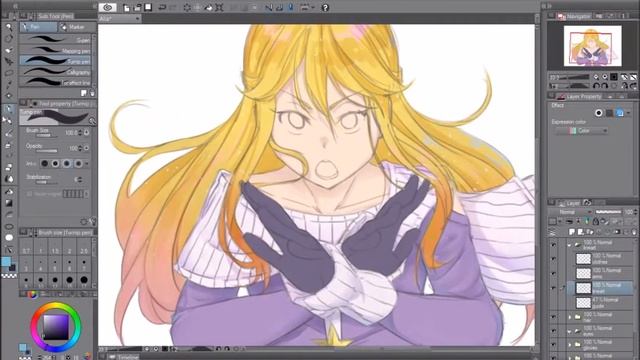Select the Gradient tool
This screenshot has width=640, height=360.
9,203
